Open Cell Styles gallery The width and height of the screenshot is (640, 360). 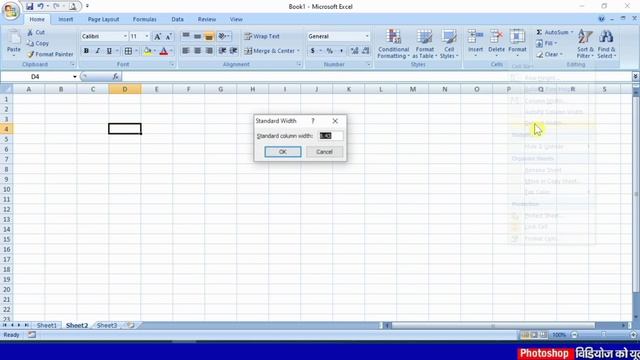(449, 44)
